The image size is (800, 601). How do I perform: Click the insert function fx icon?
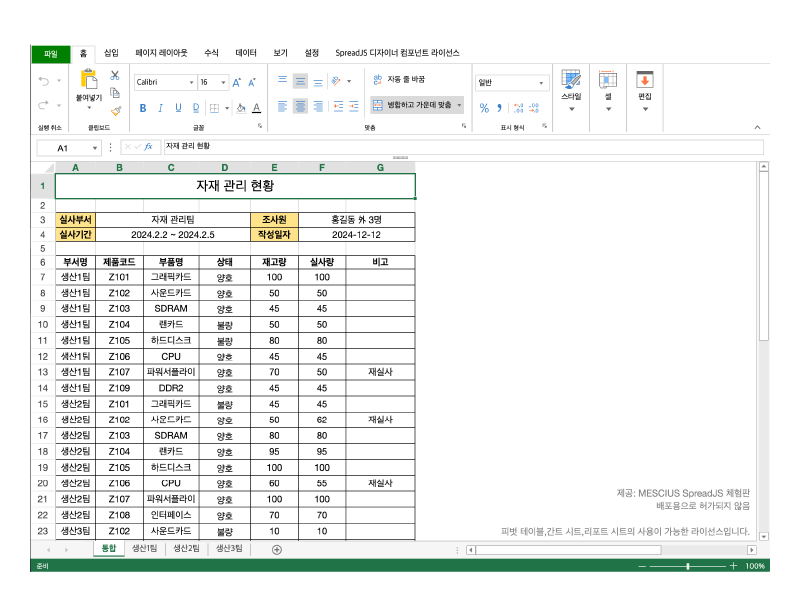(x=148, y=147)
